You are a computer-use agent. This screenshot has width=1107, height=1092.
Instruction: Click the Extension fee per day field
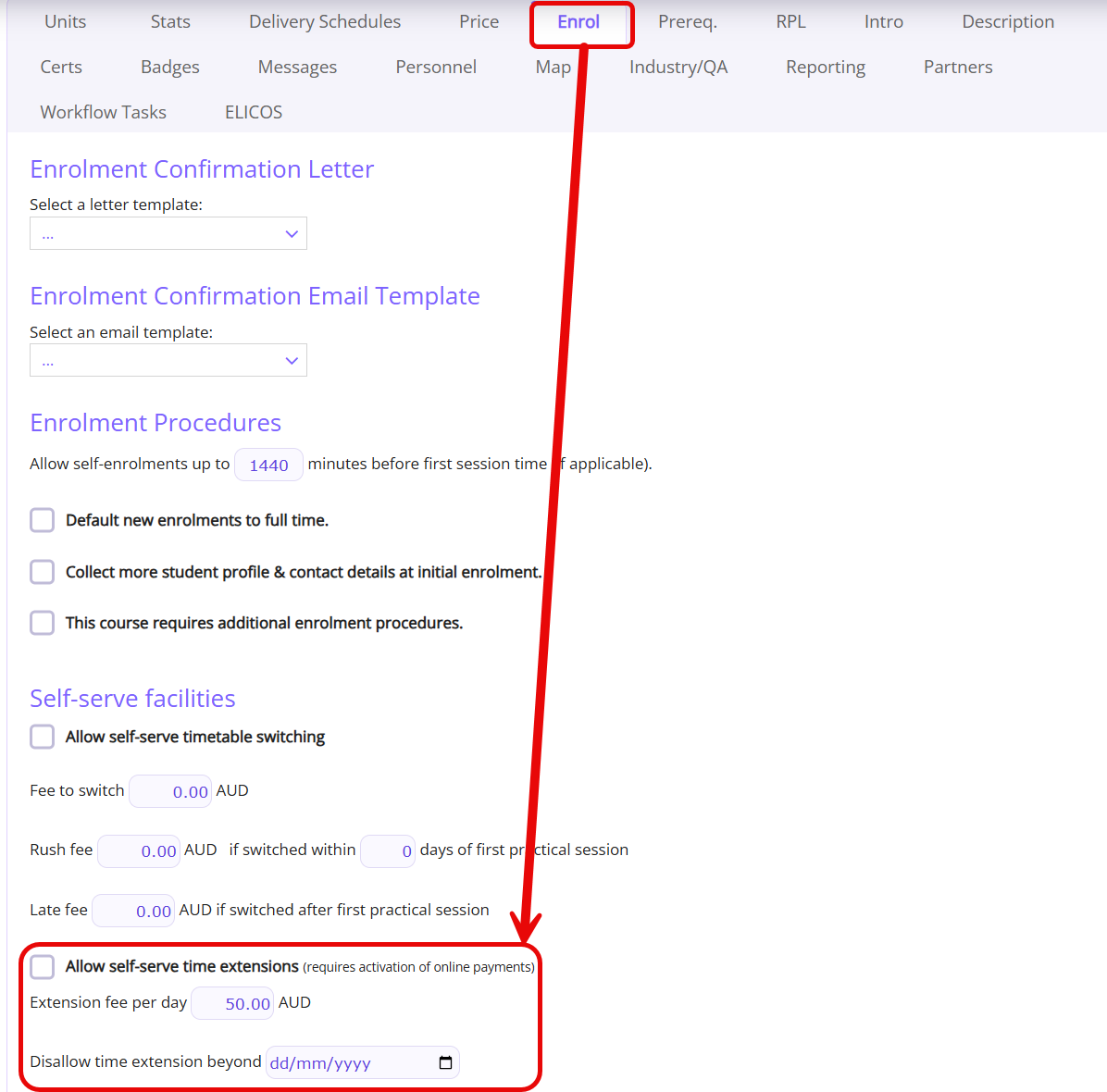(232, 1003)
